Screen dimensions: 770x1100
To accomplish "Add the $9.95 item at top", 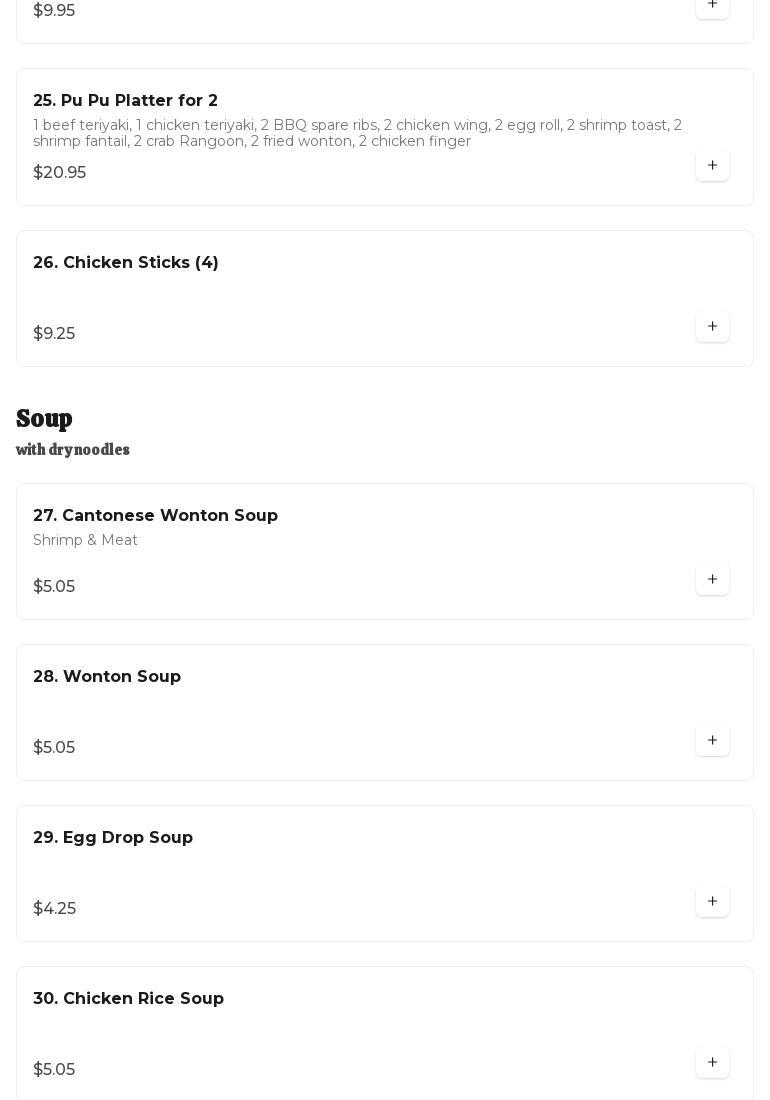I will click(712, 6).
